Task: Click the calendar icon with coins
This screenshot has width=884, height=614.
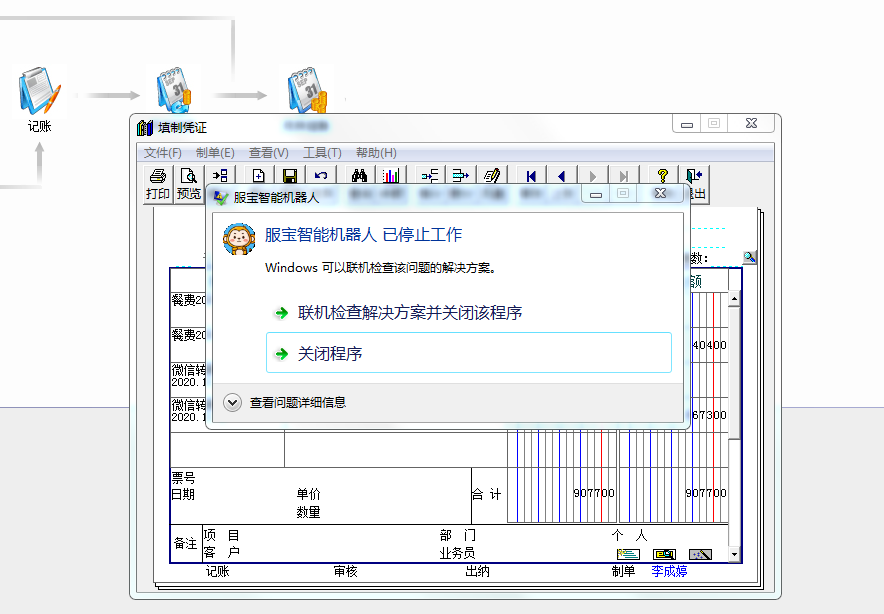Action: tap(307, 90)
